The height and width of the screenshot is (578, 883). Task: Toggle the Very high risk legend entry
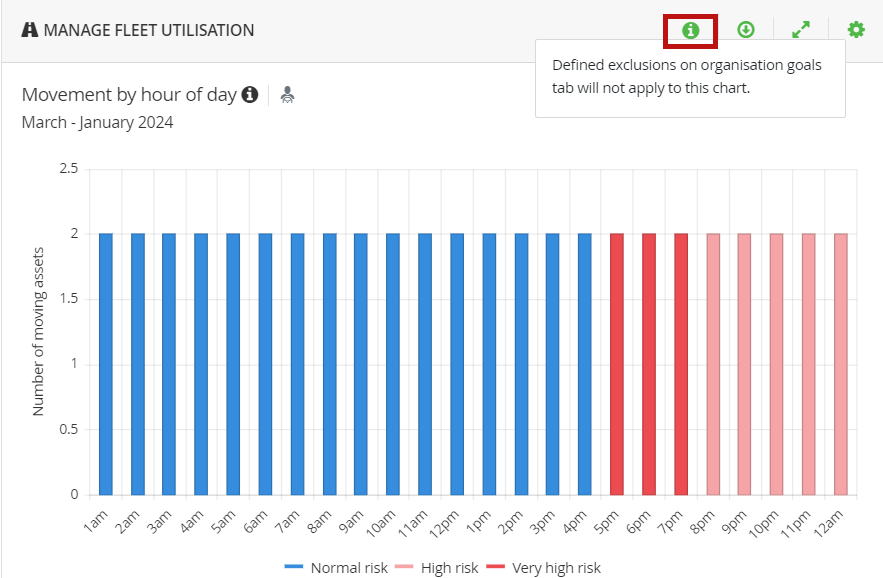click(x=543, y=567)
